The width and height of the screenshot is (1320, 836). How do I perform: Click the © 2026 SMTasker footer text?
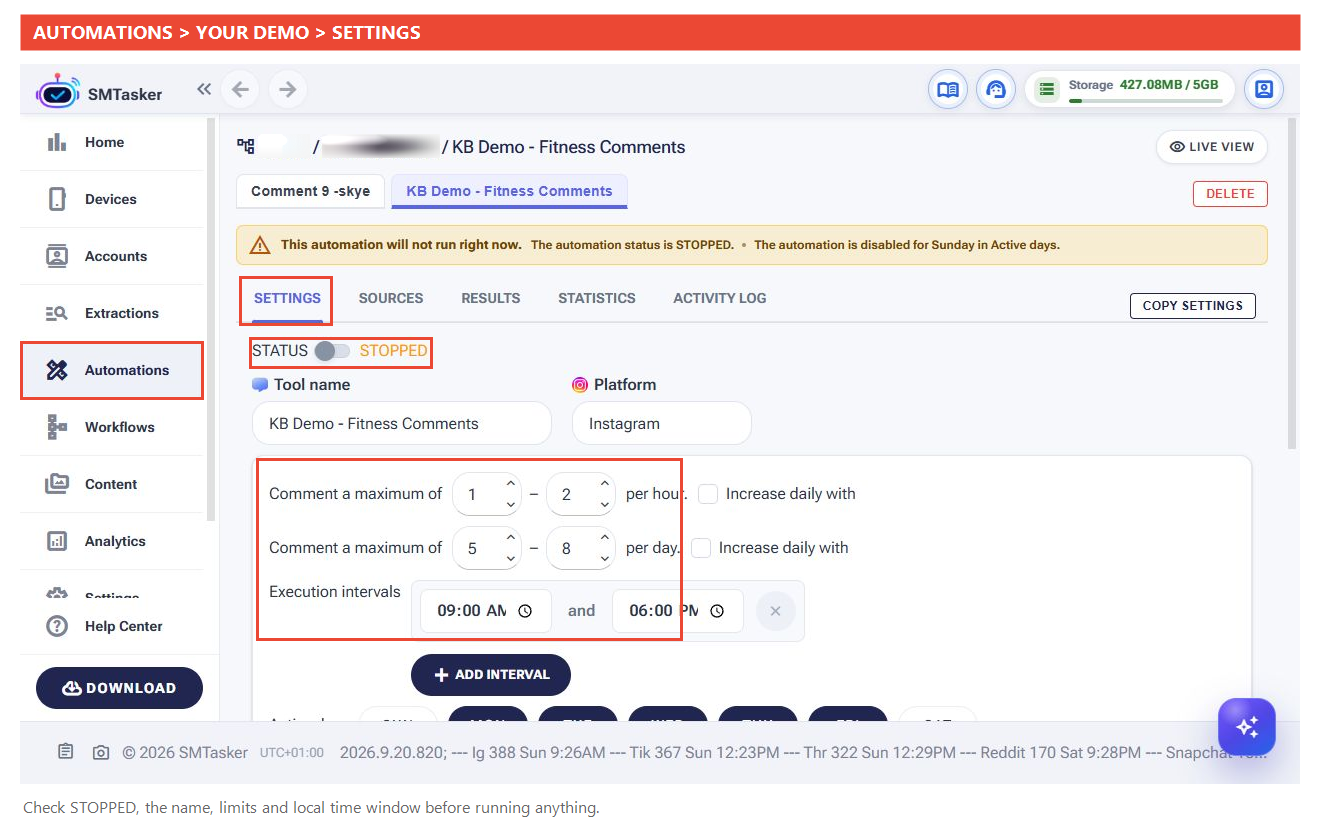[185, 752]
